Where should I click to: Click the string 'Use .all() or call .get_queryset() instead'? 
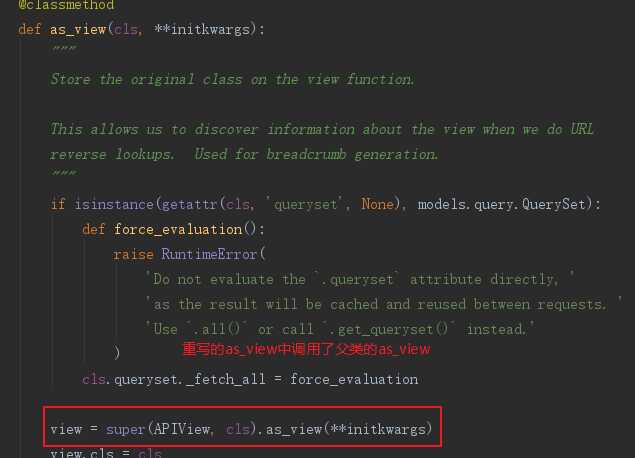coord(340,329)
